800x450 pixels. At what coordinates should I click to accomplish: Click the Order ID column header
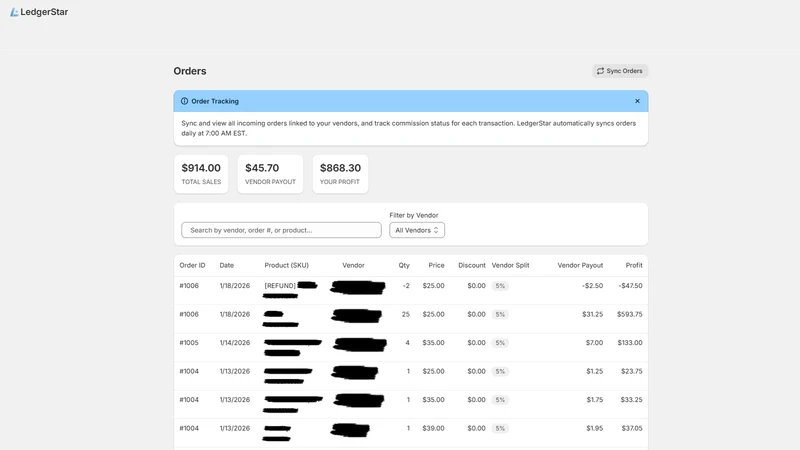pyautogui.click(x=192, y=265)
